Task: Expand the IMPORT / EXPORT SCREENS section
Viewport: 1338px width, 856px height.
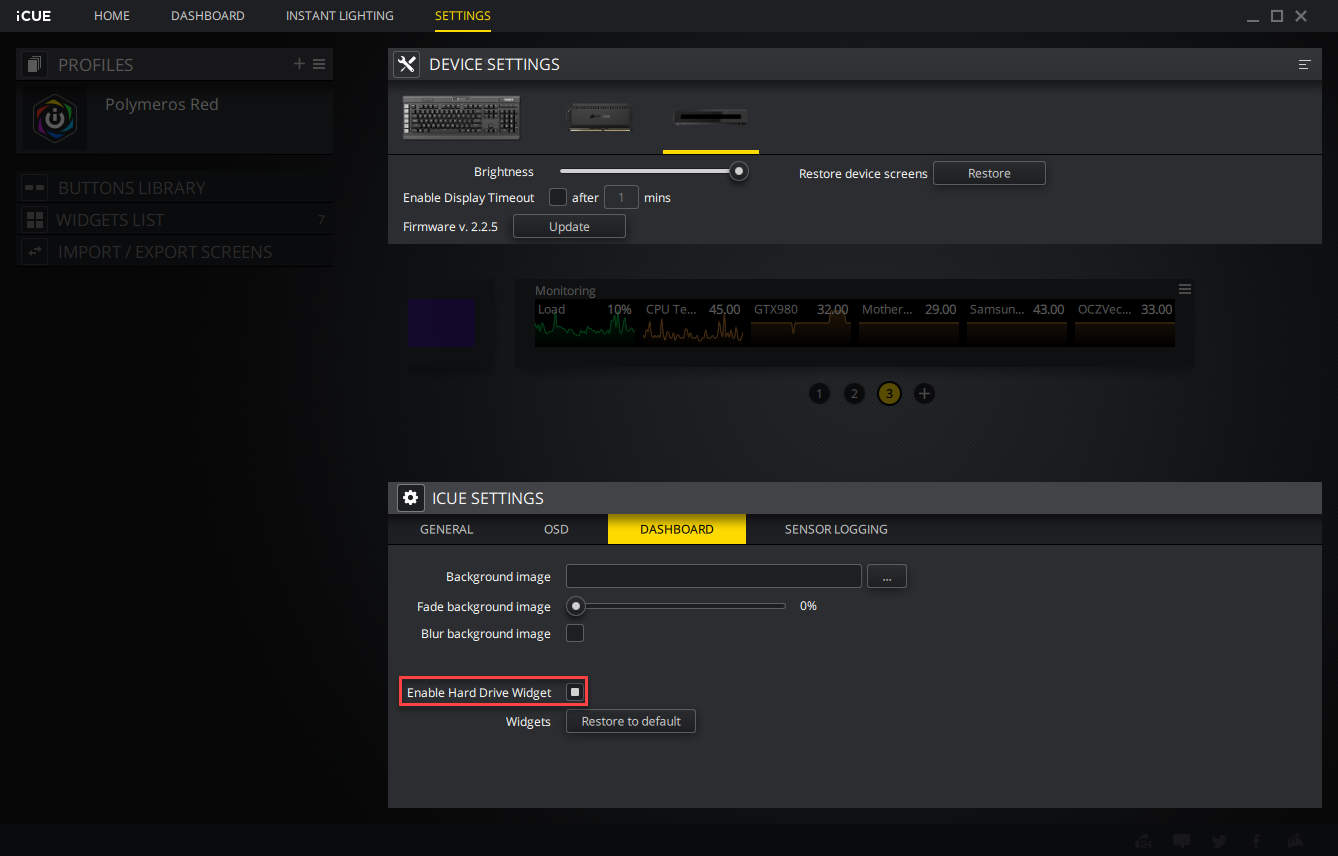Action: (175, 252)
